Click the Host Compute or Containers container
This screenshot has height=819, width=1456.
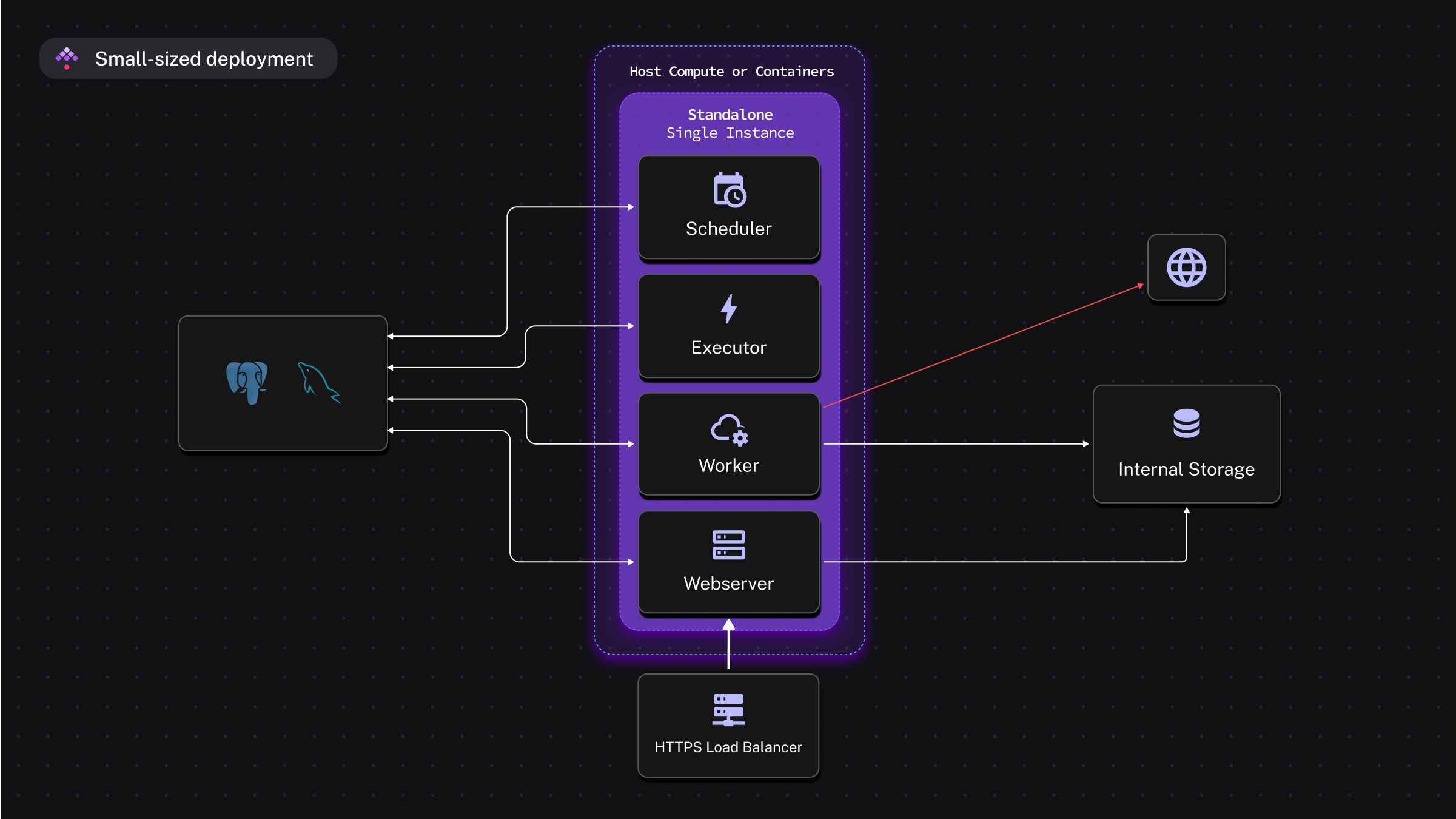coord(731,71)
